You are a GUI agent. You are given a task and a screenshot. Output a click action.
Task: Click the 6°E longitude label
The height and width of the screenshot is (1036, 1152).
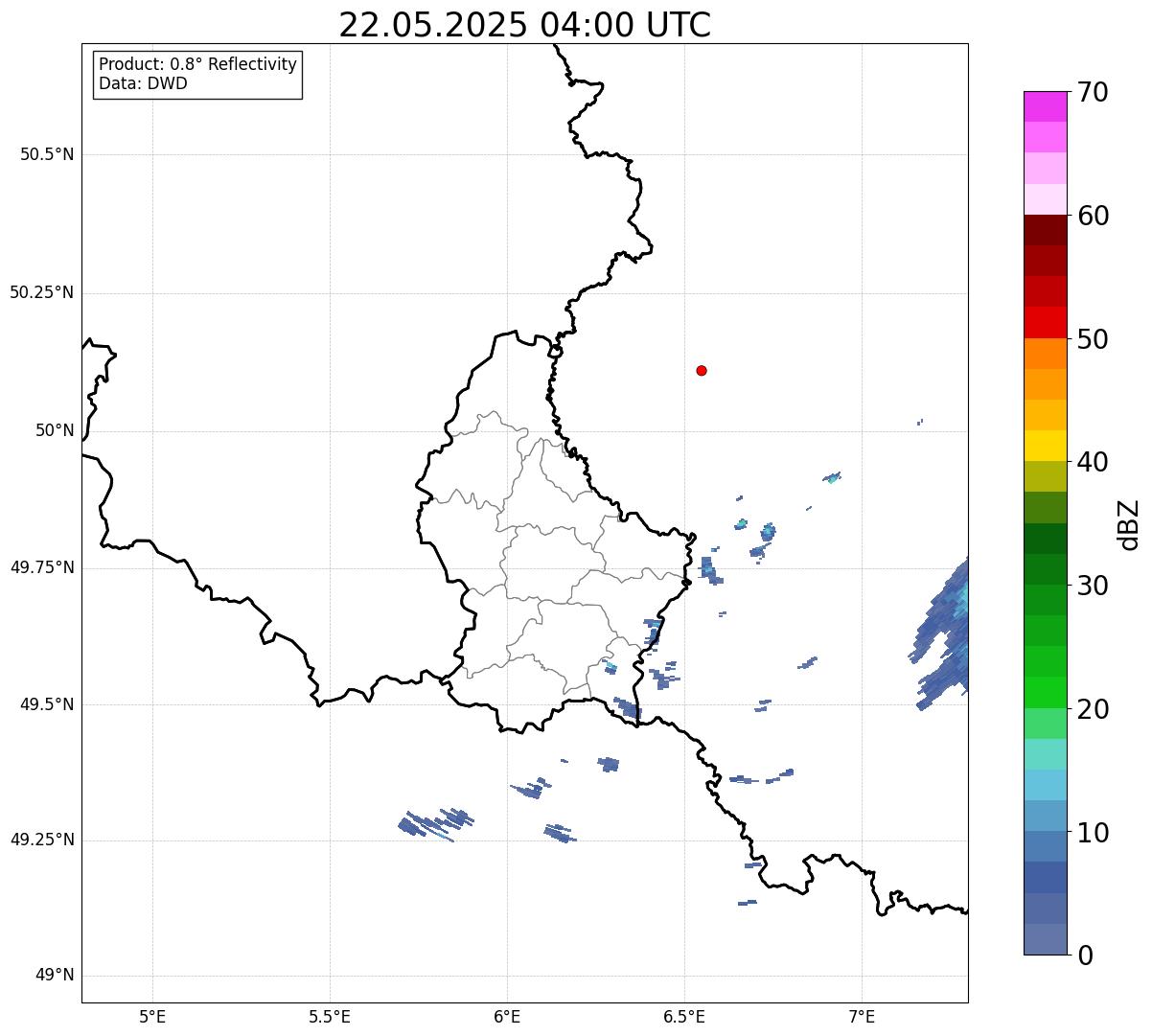click(507, 1017)
